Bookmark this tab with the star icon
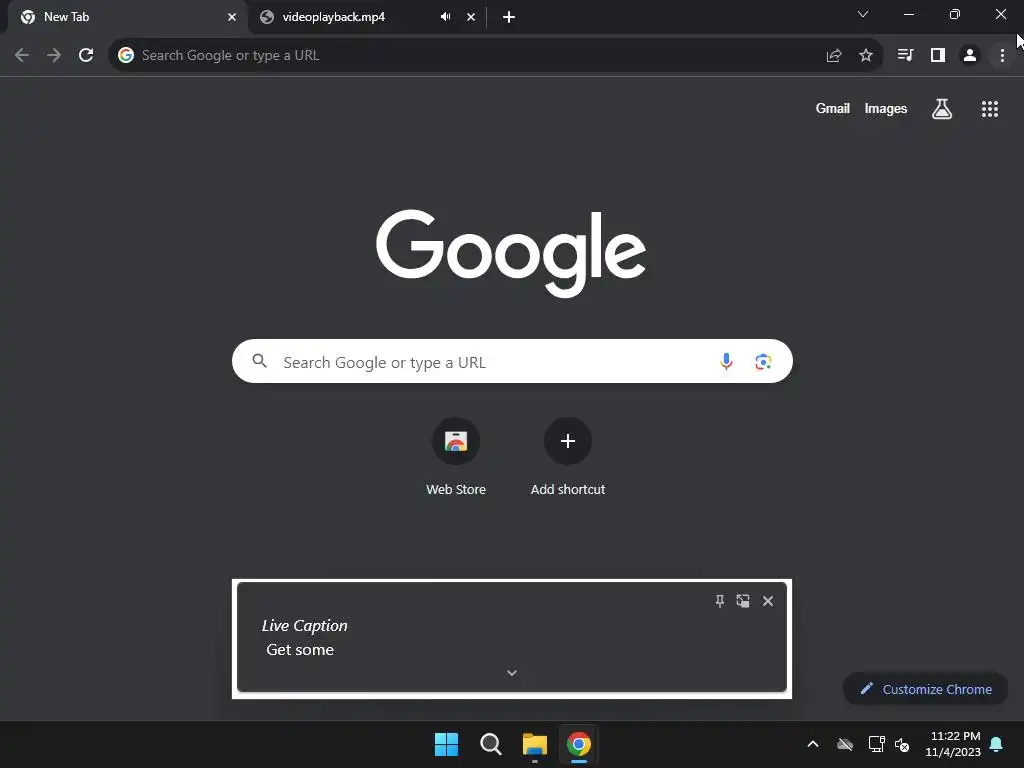 point(865,56)
